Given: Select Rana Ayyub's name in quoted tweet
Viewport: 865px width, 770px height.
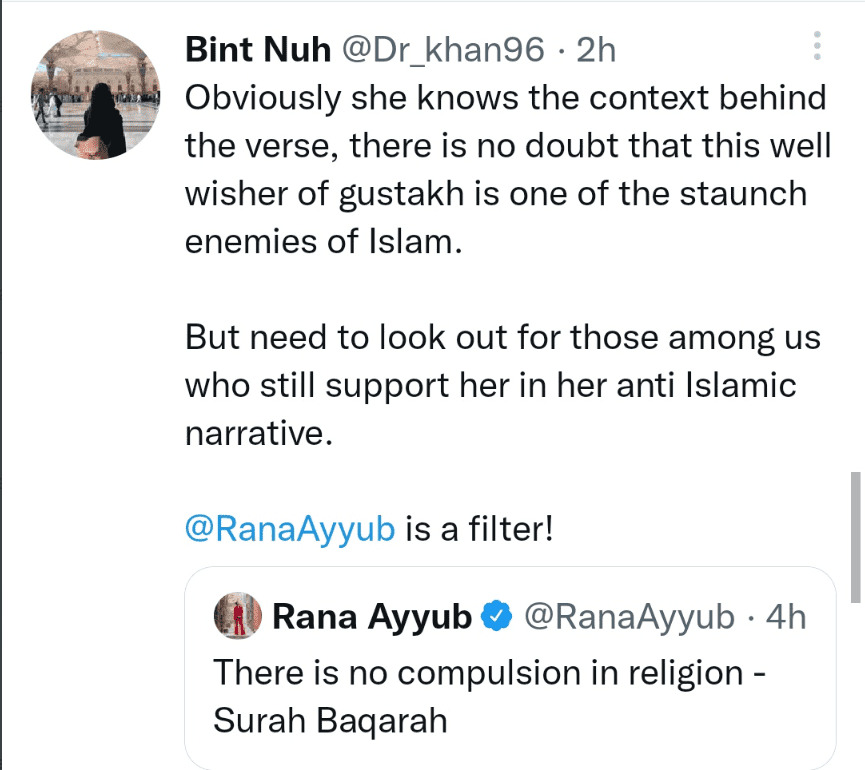Looking at the screenshot, I should click(x=371, y=618).
